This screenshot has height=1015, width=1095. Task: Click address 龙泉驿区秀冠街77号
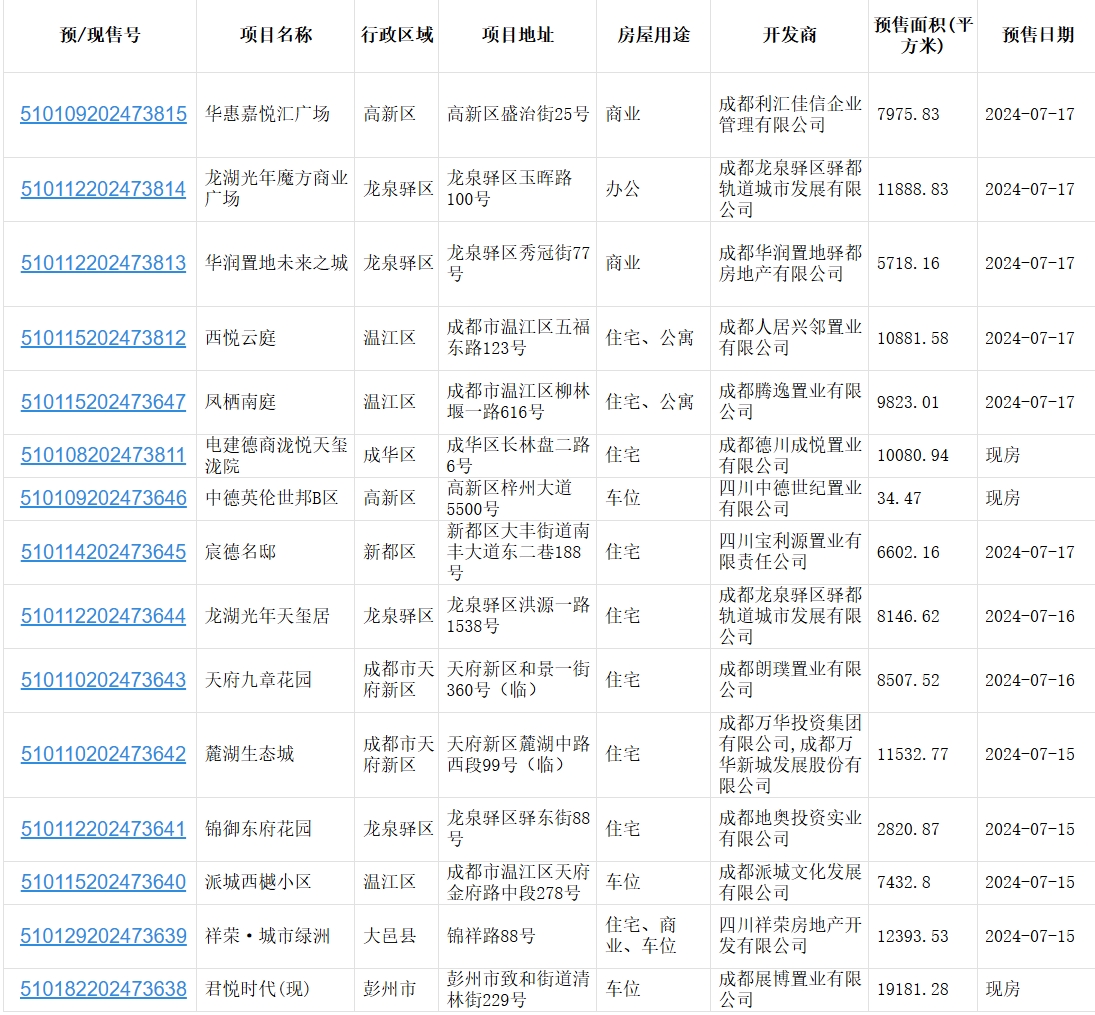tap(518, 263)
